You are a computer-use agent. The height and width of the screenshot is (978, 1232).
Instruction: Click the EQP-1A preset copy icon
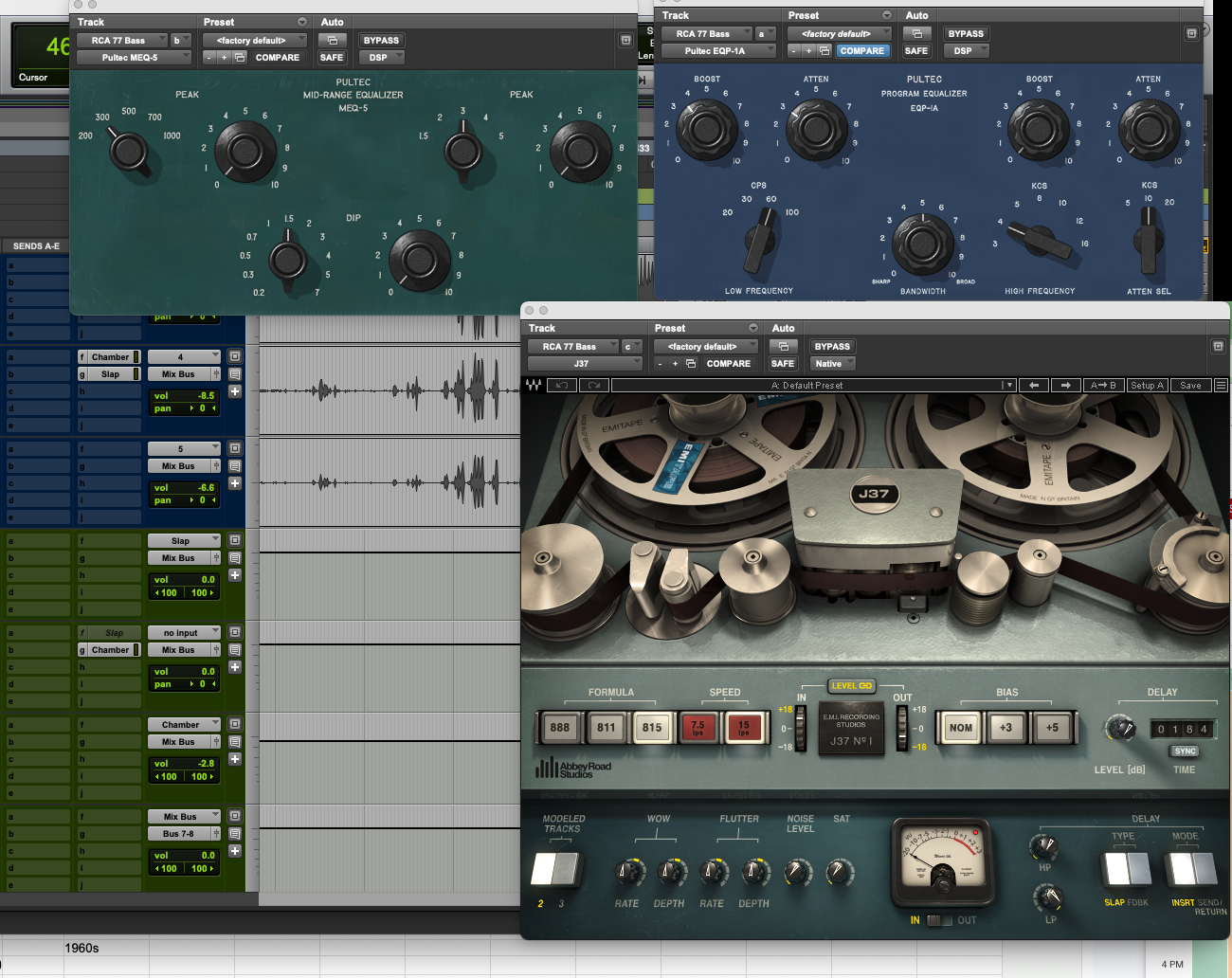pos(824,51)
